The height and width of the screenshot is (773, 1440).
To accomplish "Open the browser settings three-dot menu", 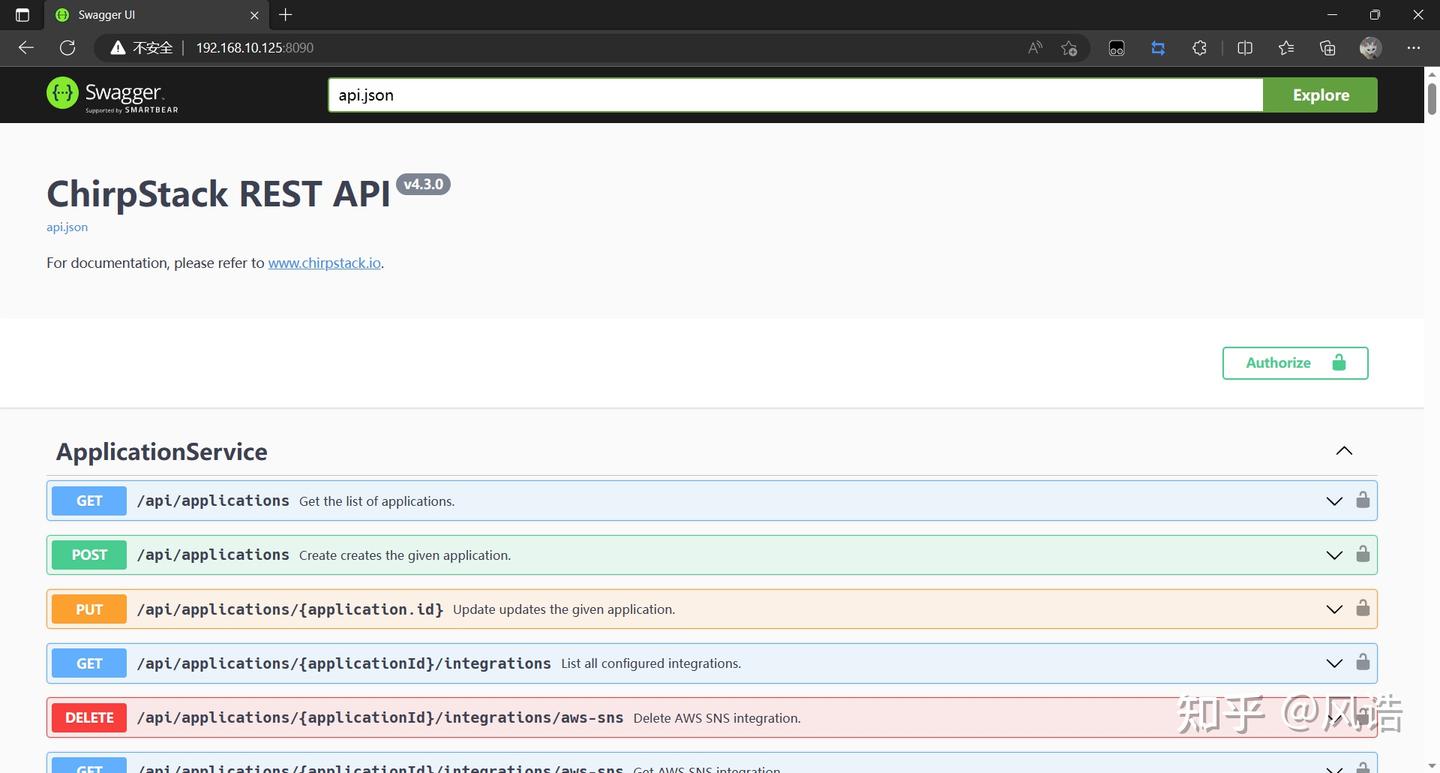I will coord(1414,47).
